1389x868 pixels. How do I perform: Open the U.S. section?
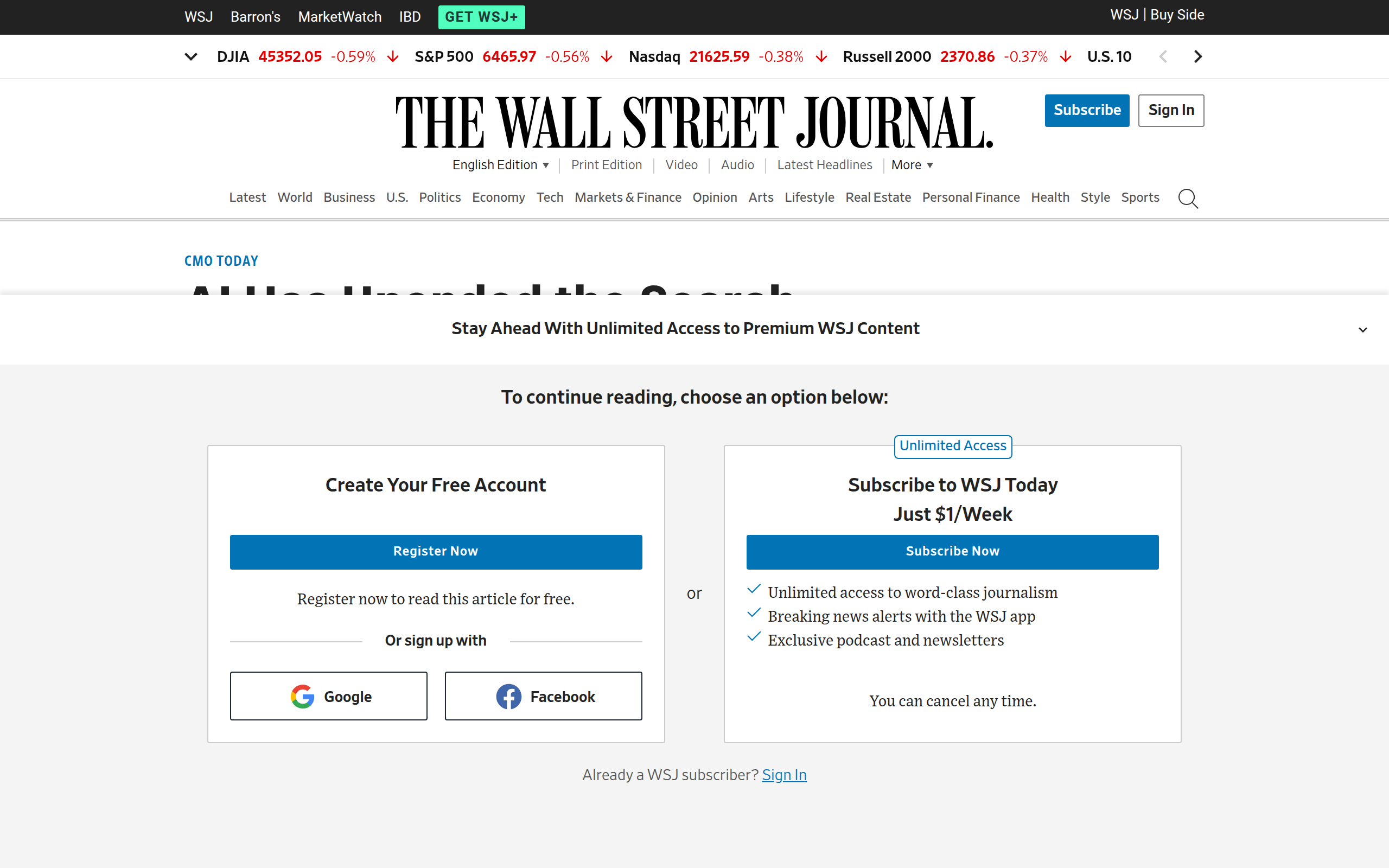click(x=397, y=197)
